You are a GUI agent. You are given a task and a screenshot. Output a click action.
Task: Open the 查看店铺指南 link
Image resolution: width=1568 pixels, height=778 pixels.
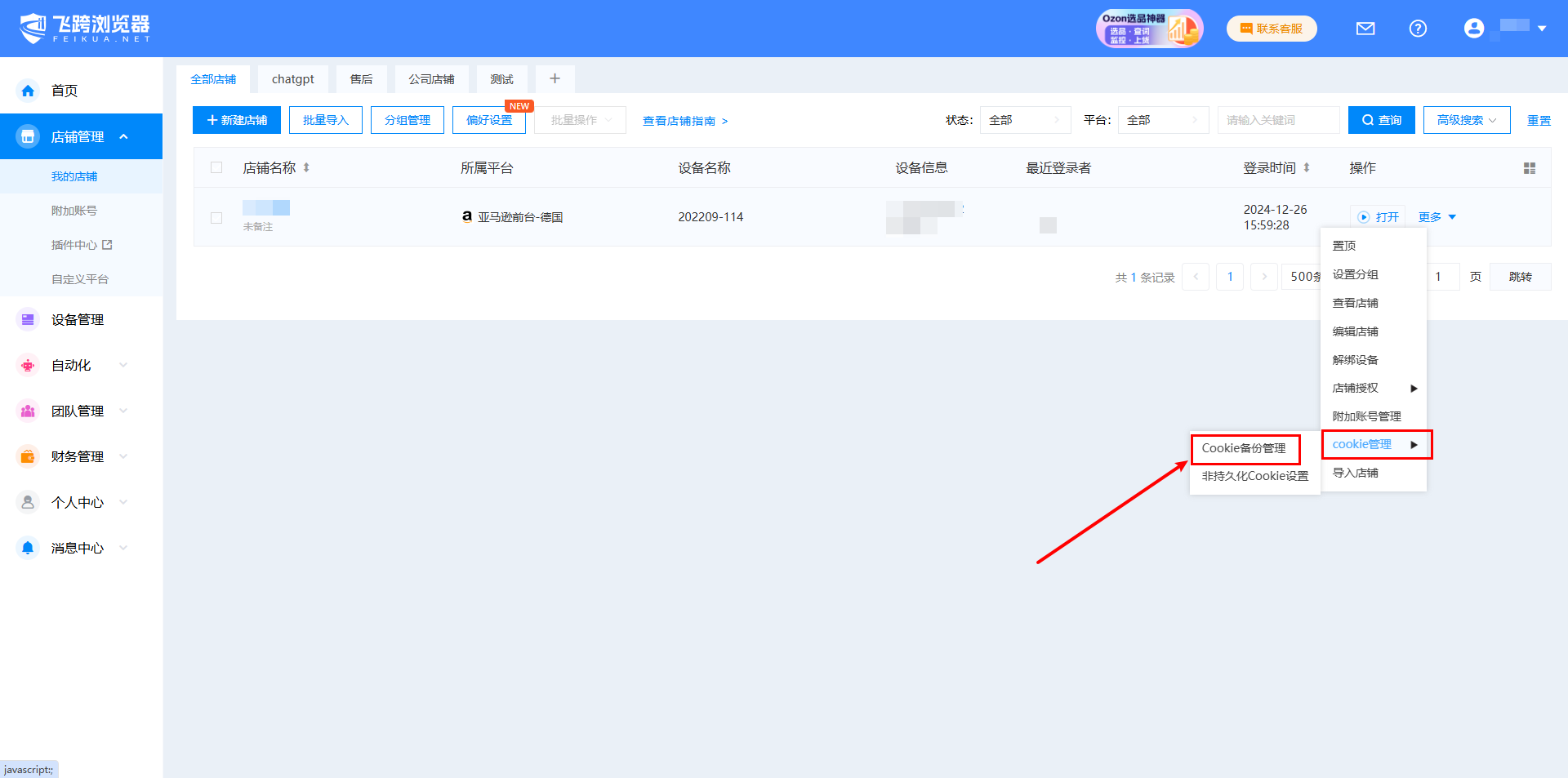pos(684,121)
